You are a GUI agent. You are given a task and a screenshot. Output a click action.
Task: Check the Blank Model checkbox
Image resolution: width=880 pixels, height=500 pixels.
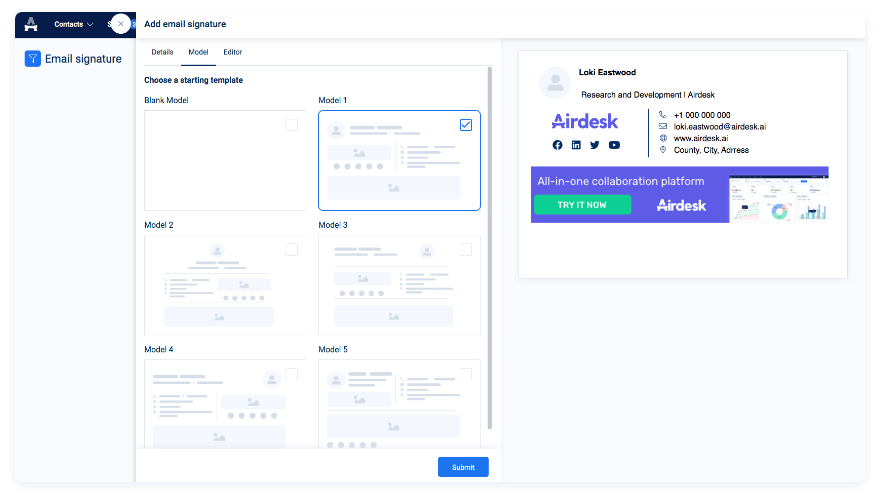coord(291,125)
